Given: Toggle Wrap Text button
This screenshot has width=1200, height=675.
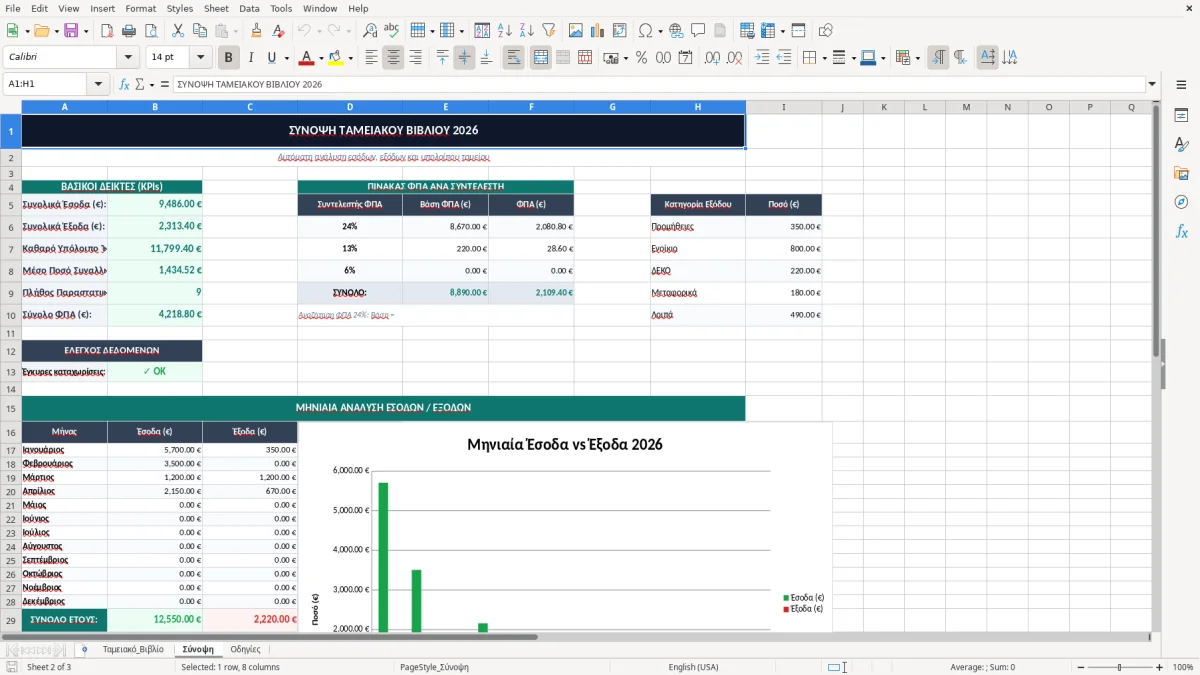Looking at the screenshot, I should click(x=513, y=58).
